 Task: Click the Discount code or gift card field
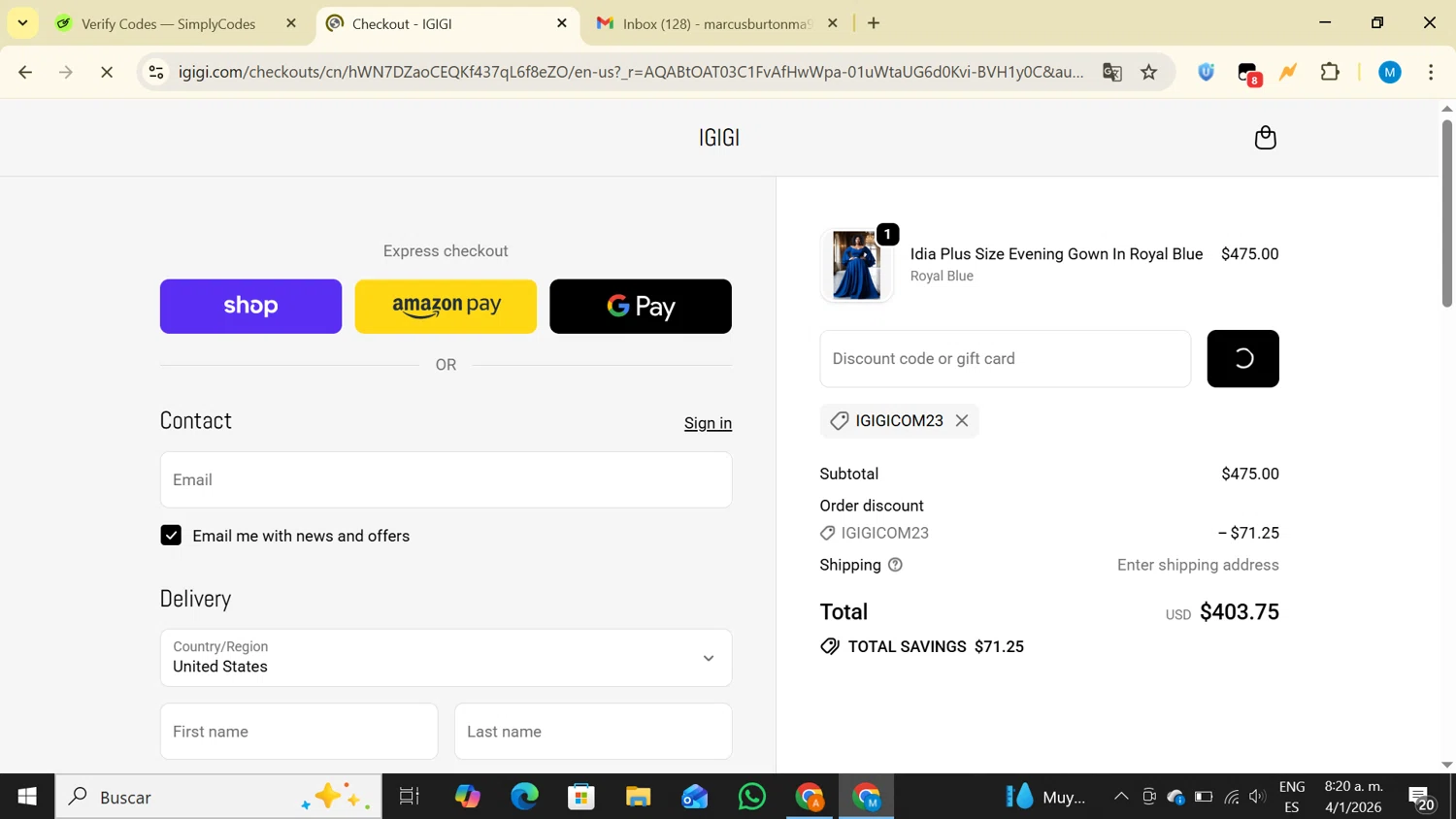click(1005, 359)
